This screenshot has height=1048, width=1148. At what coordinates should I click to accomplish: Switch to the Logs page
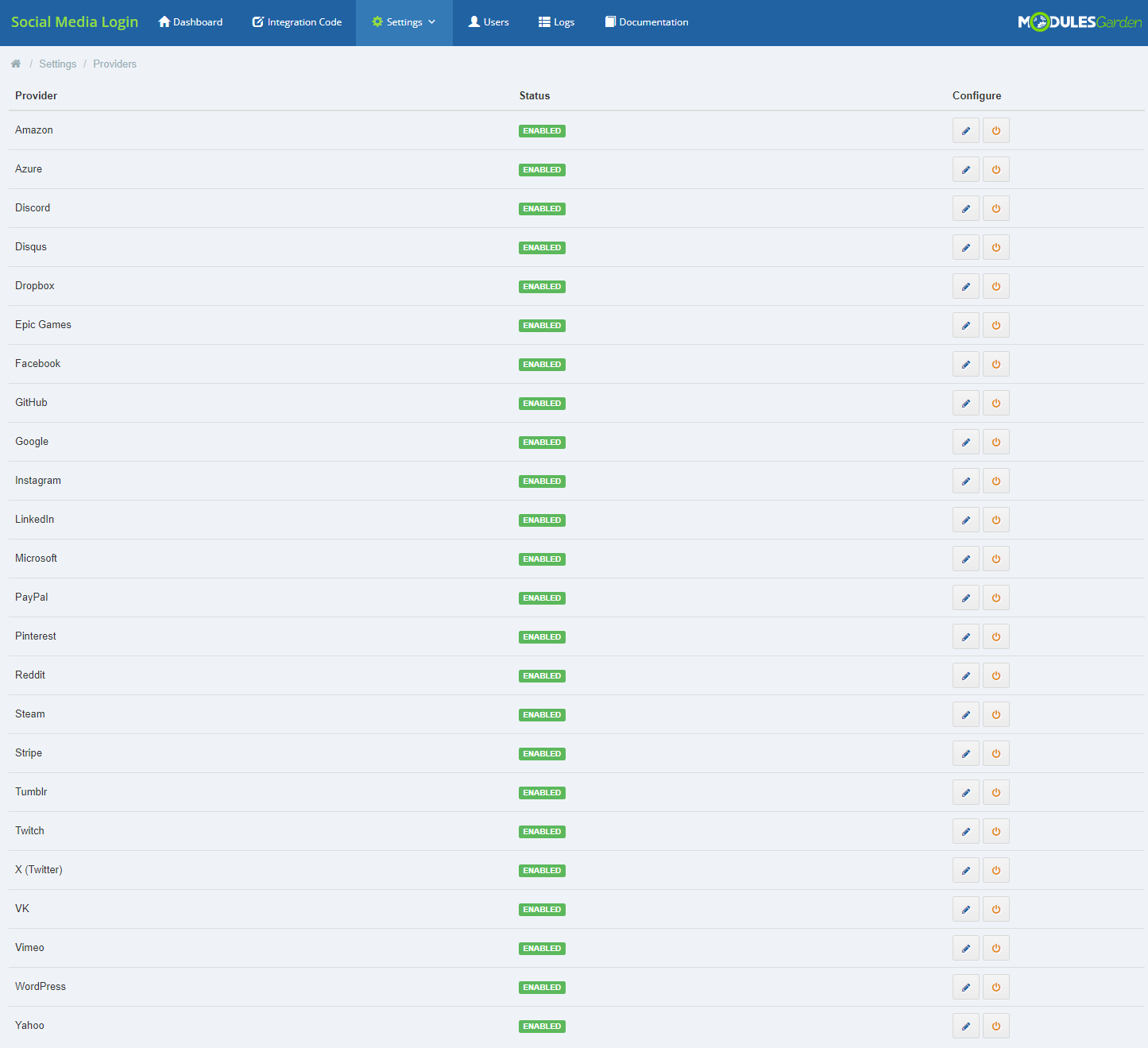coord(556,21)
